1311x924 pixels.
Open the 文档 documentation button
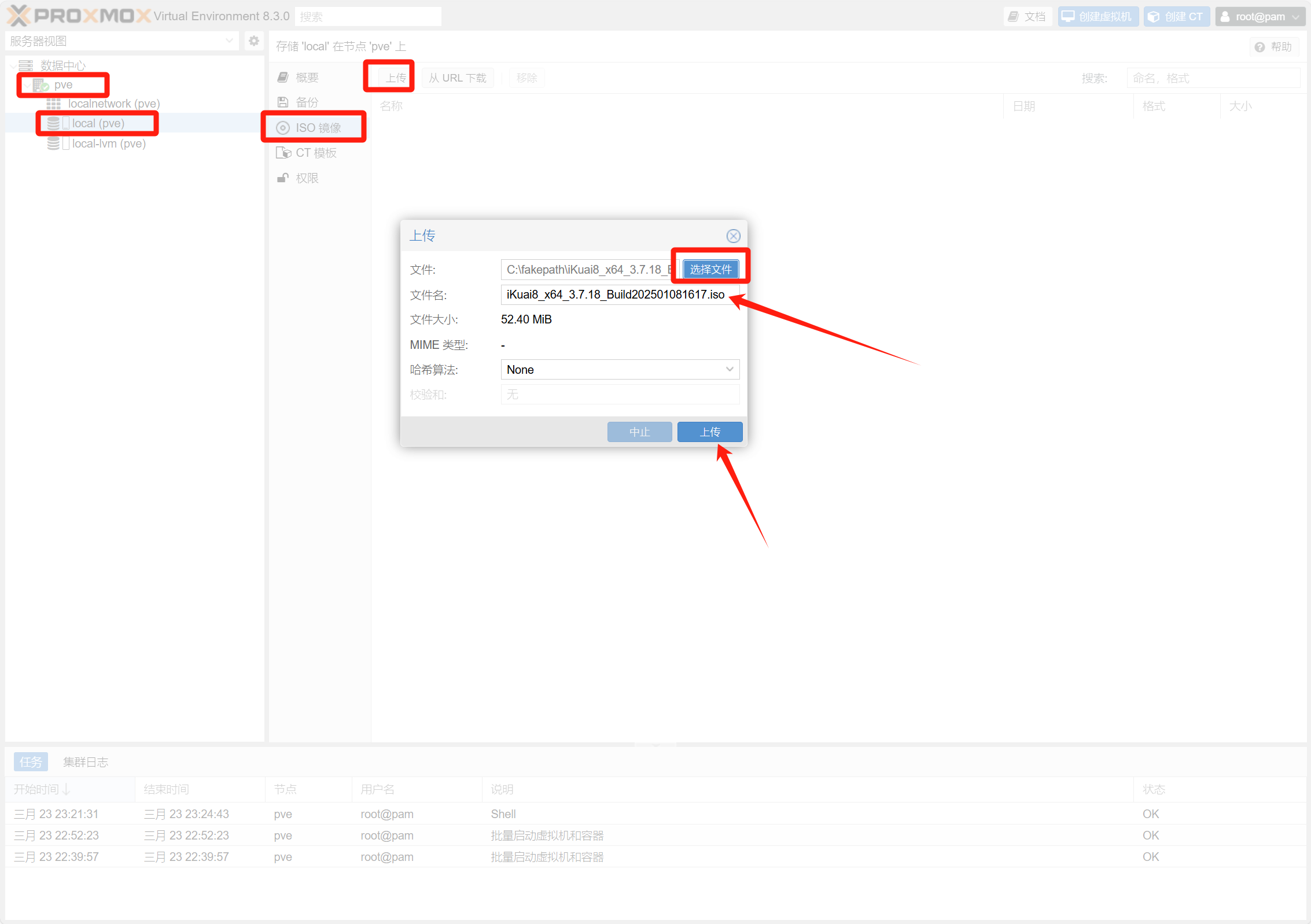1028,17
